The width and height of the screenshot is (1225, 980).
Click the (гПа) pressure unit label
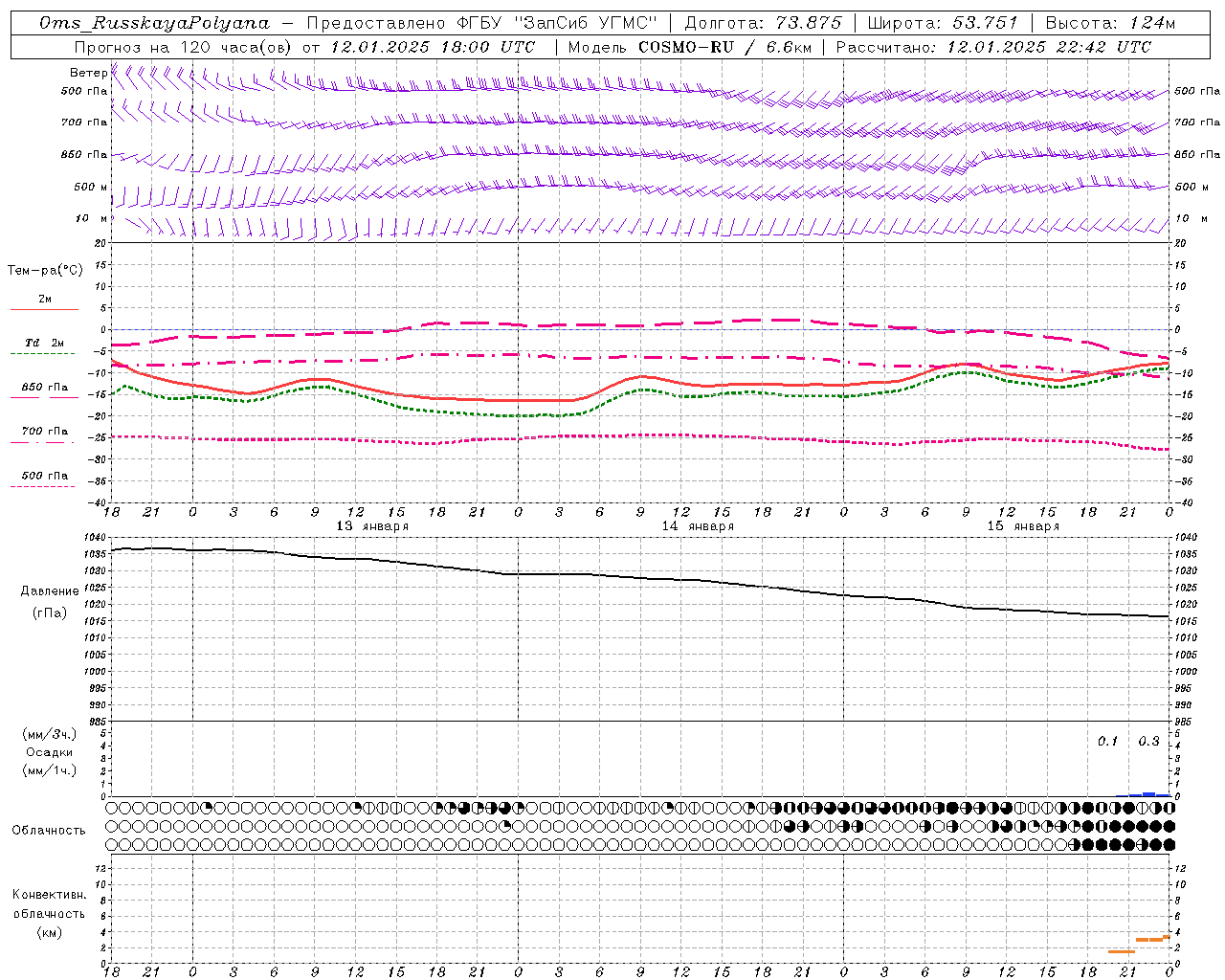50,613
